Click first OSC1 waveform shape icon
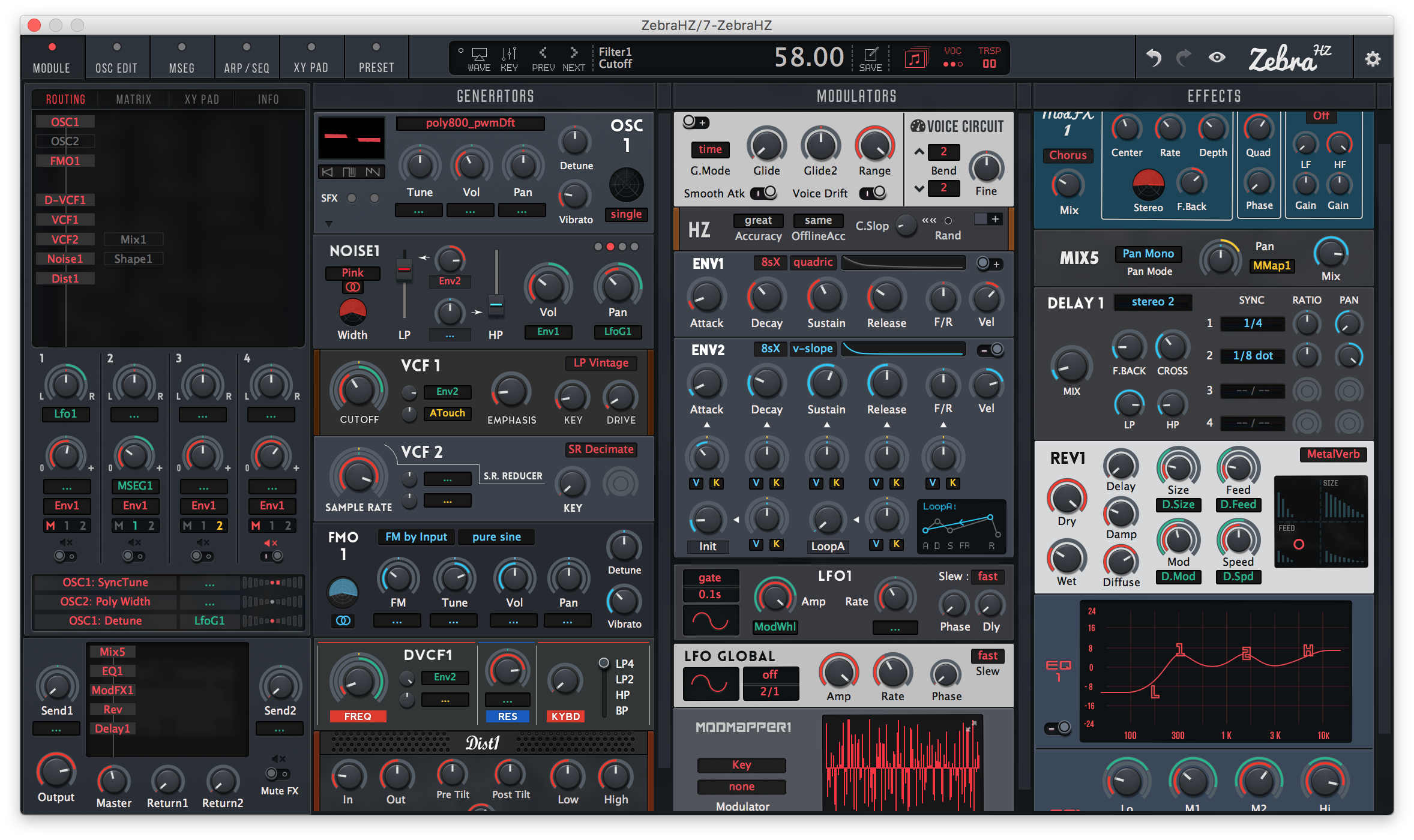1414x840 pixels. pyautogui.click(x=327, y=172)
